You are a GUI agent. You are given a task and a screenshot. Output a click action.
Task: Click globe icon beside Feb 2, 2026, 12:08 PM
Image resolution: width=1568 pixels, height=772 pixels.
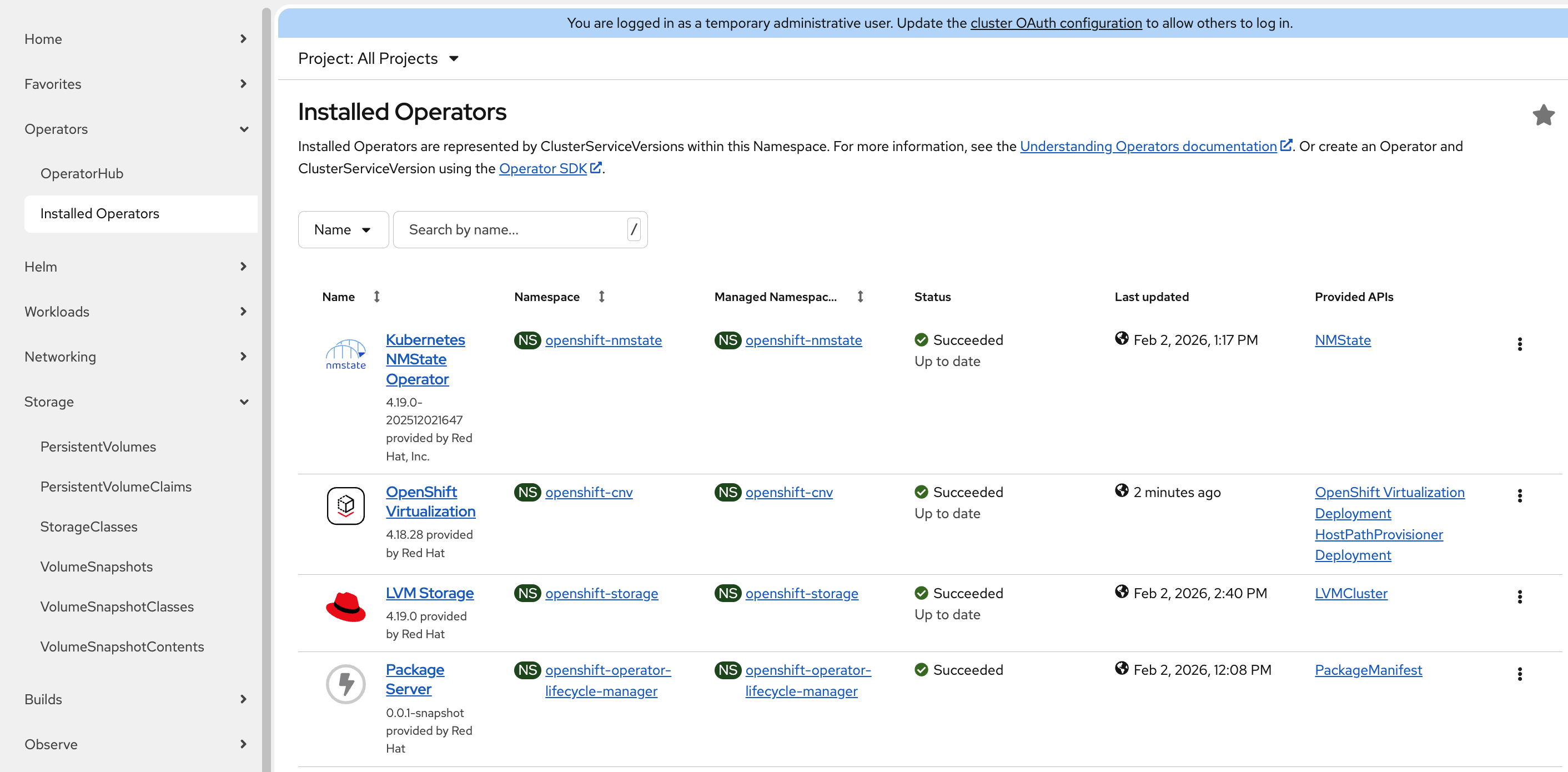click(1121, 668)
